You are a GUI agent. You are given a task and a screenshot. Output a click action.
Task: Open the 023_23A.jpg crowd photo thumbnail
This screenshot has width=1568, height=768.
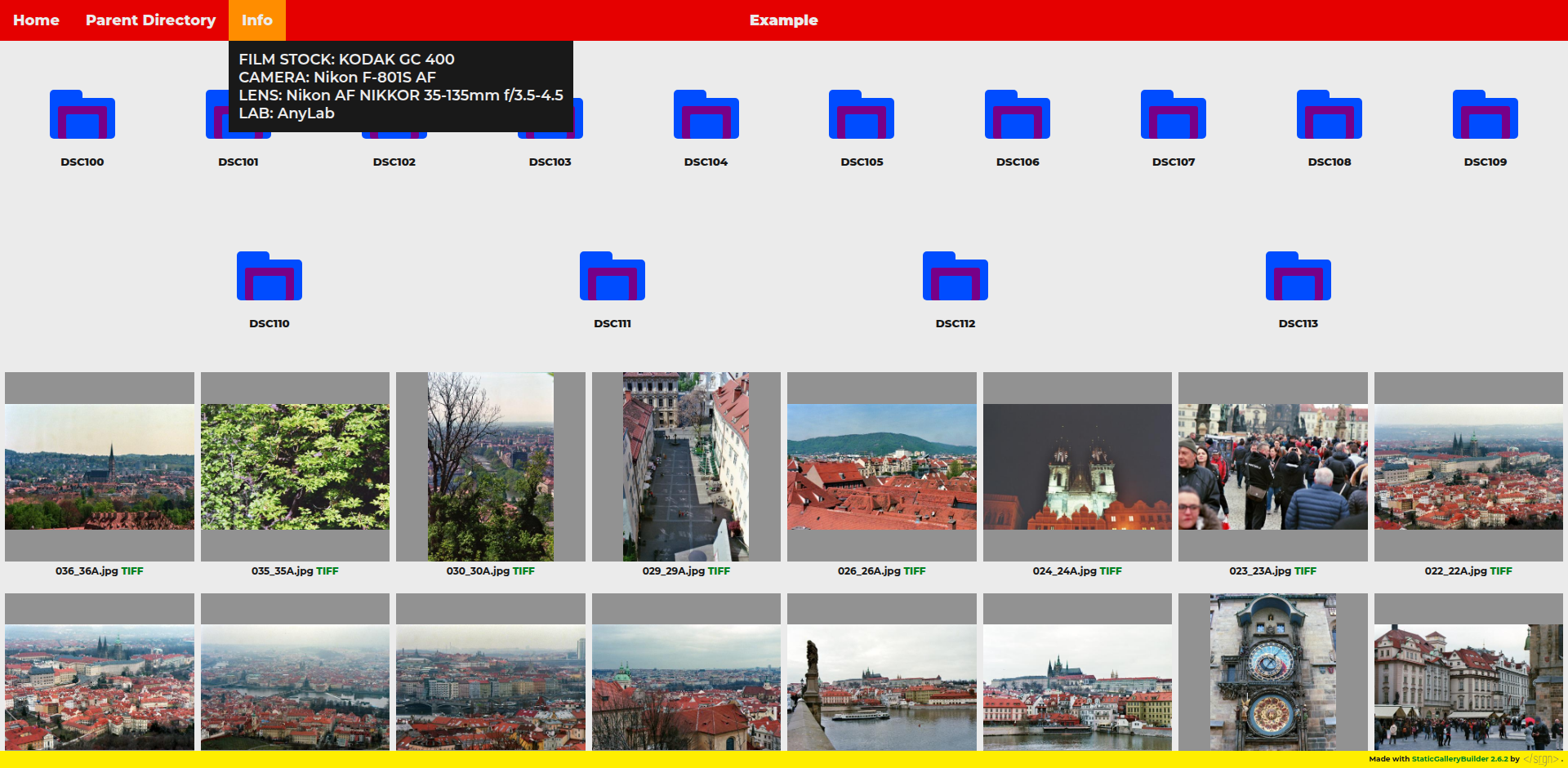[1272, 467]
